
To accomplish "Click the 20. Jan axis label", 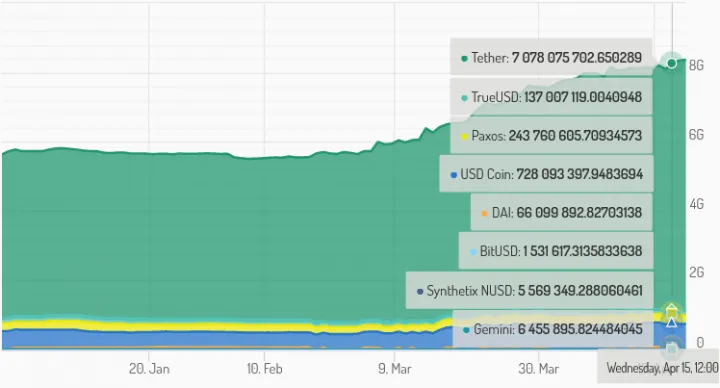I will tap(149, 369).
